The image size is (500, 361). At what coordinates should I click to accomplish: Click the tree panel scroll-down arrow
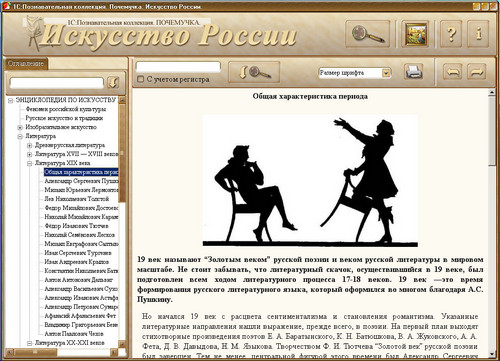[122, 343]
